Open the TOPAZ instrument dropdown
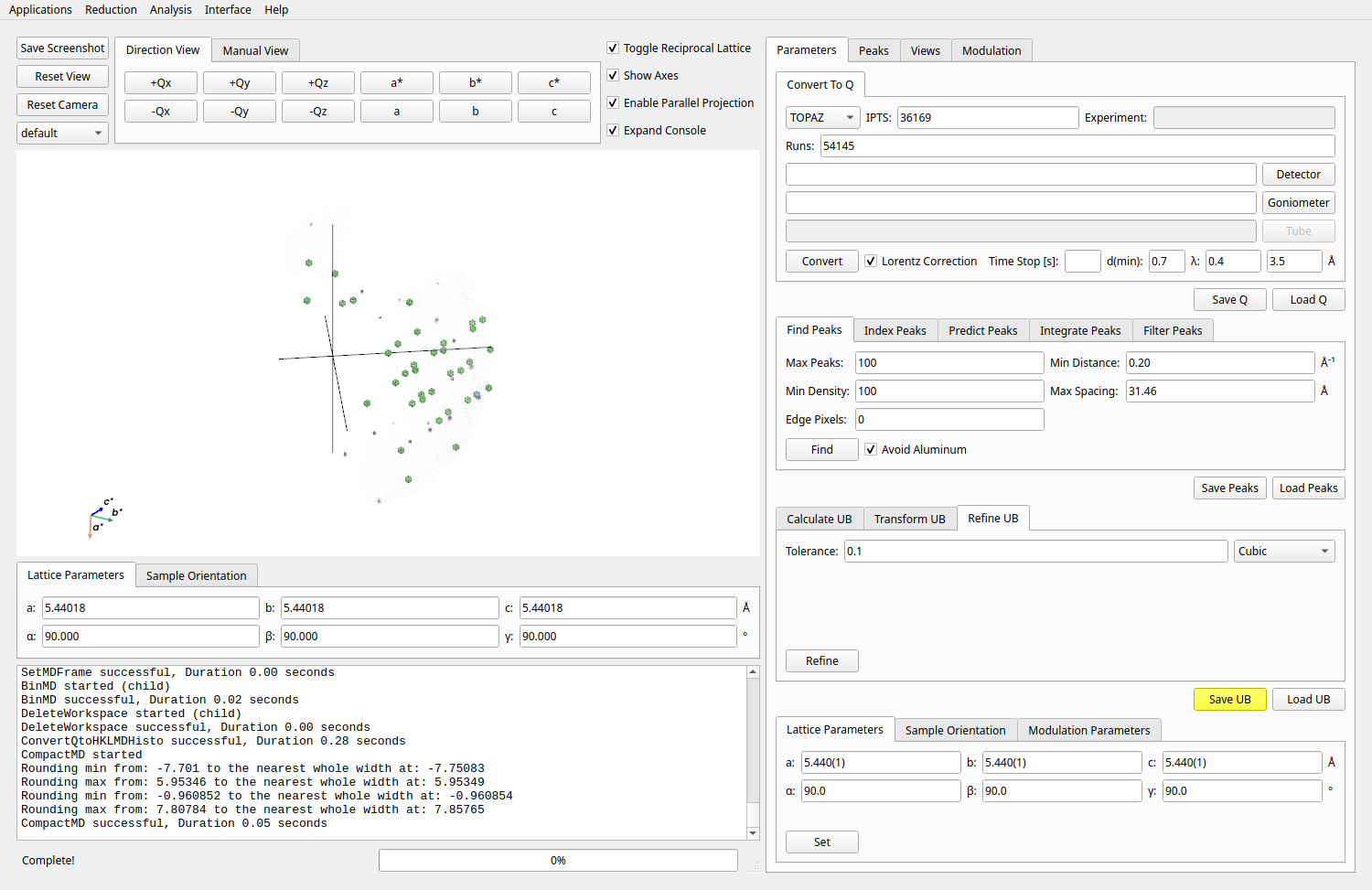 click(822, 117)
